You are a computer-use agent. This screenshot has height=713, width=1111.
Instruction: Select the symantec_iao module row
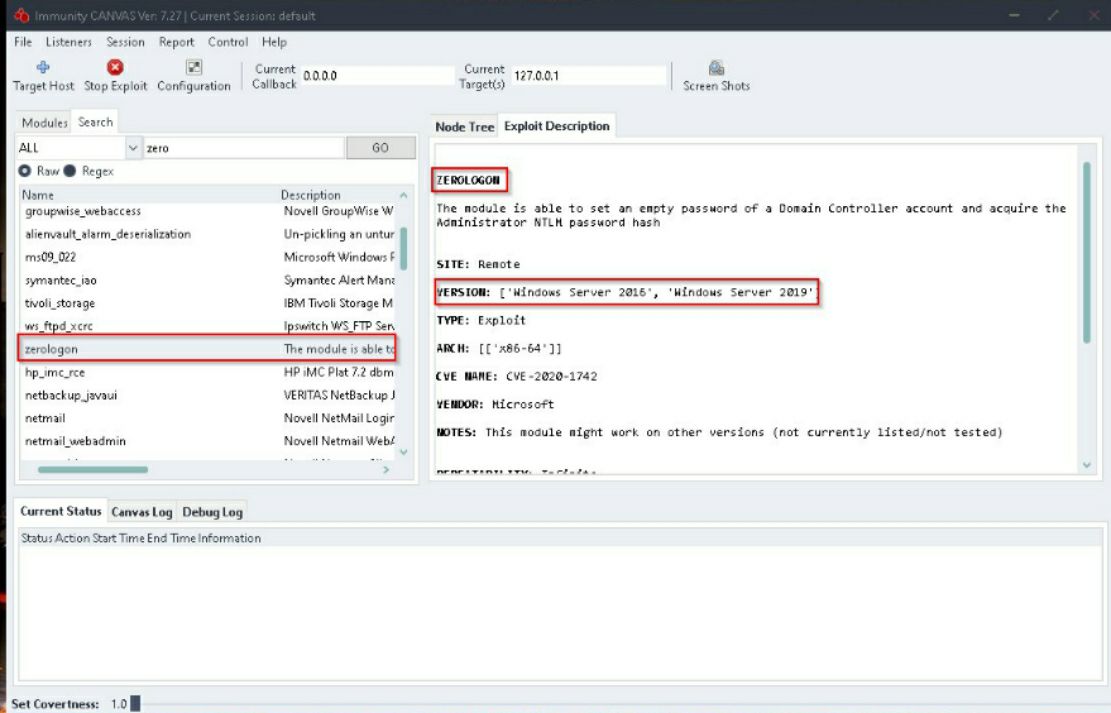(208, 280)
